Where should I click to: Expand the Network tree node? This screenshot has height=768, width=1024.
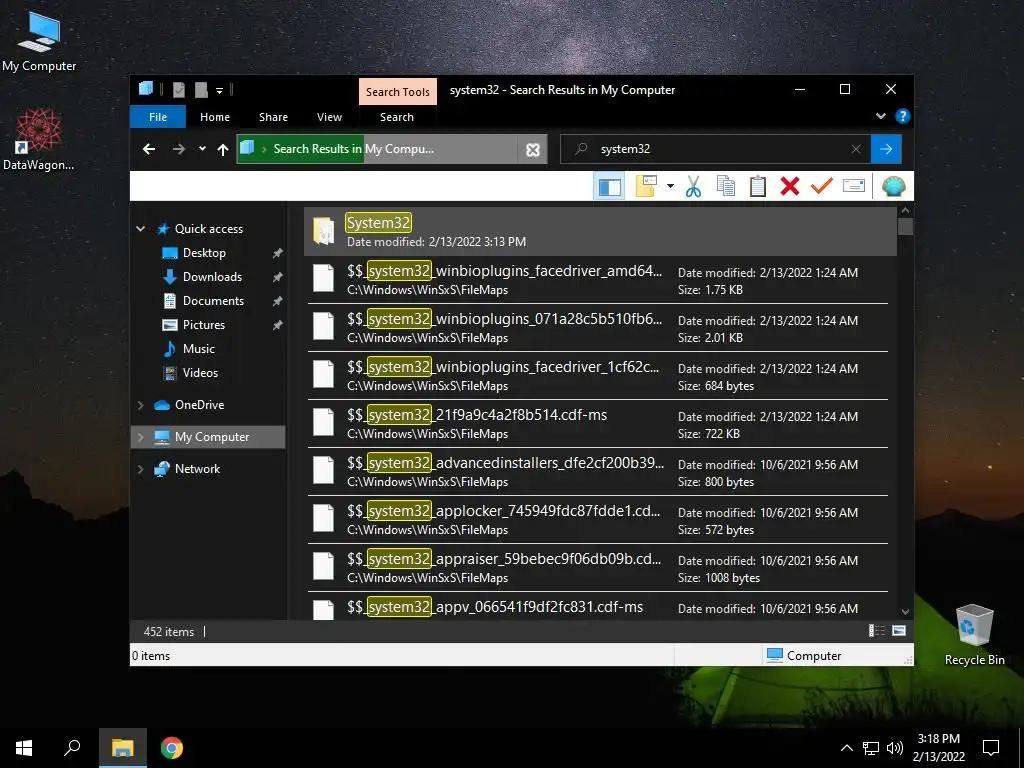(x=140, y=469)
